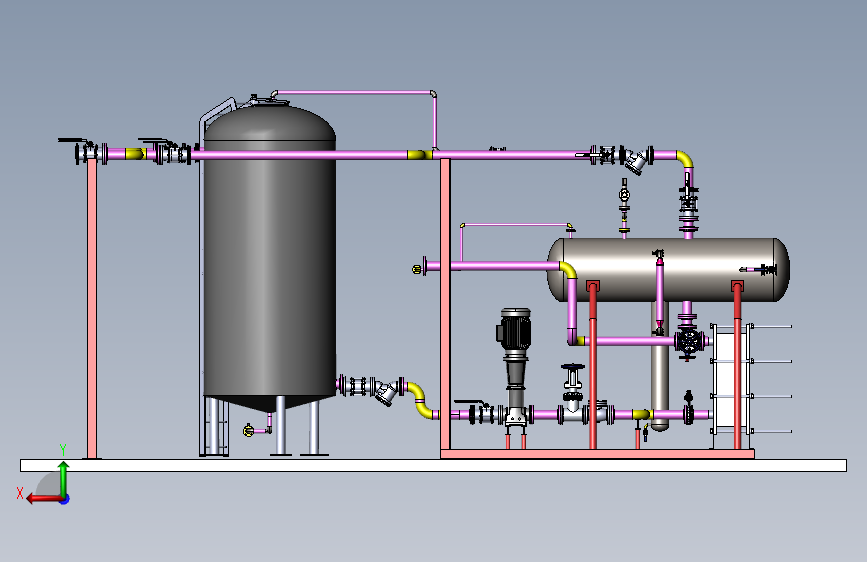Click the green Y label on the triad
Viewport: 867px width, 562px height.
[x=63, y=450]
